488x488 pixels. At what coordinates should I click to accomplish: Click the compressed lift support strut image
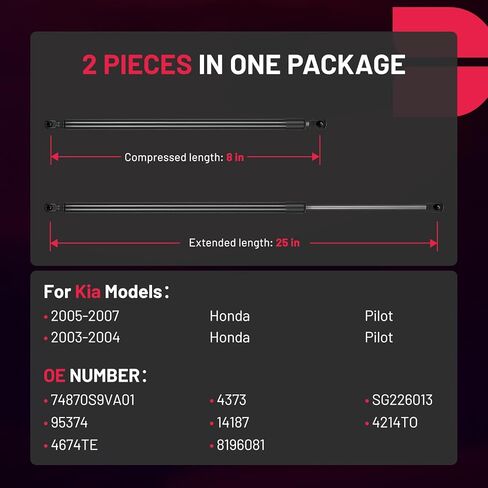185,124
